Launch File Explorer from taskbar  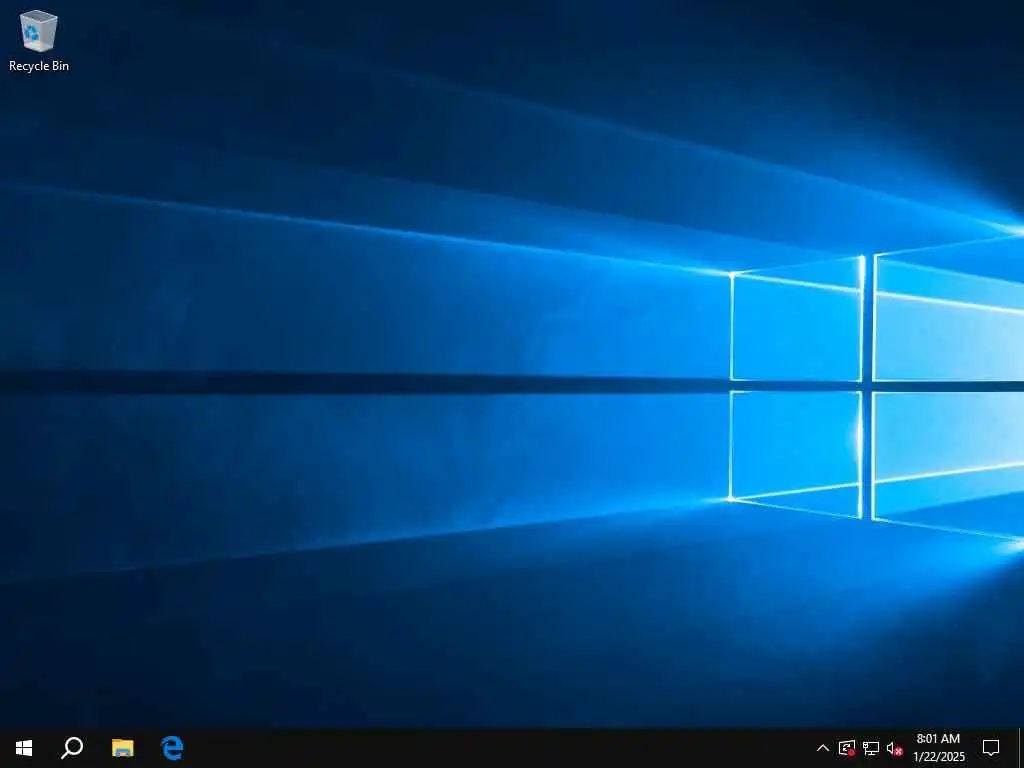coord(122,748)
